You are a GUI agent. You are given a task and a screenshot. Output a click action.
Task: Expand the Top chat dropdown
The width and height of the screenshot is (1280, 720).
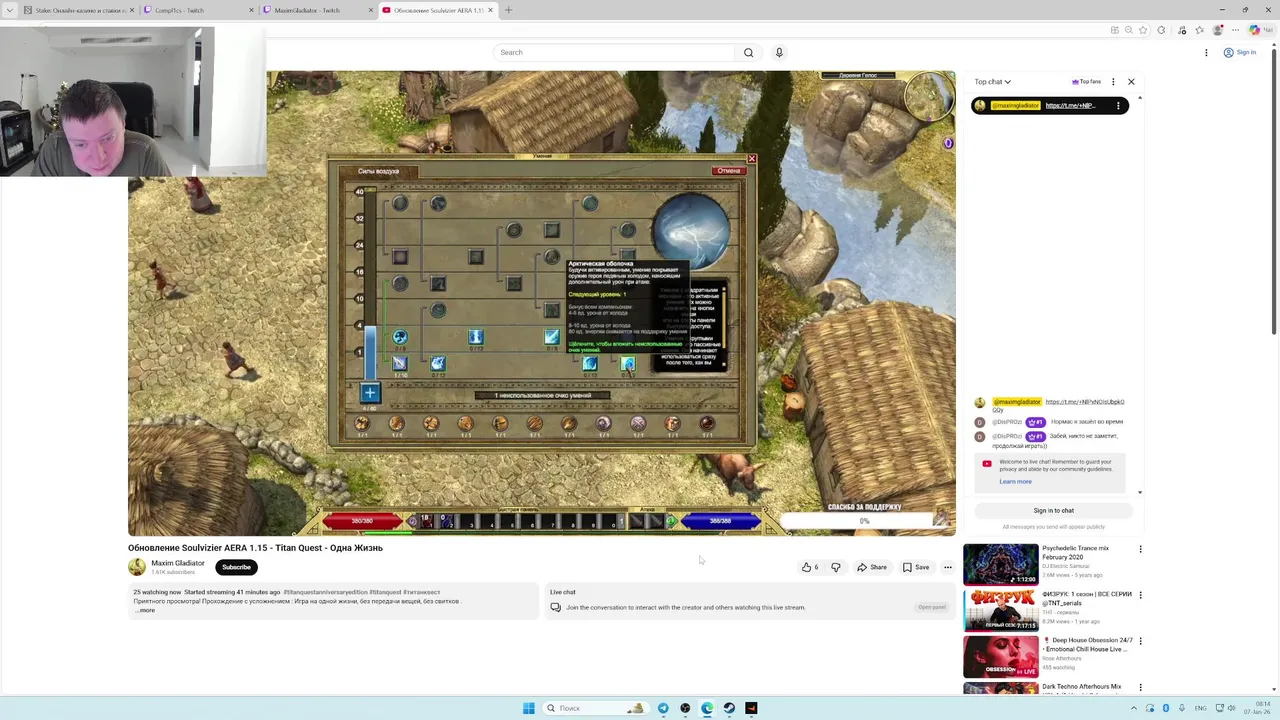pos(992,82)
